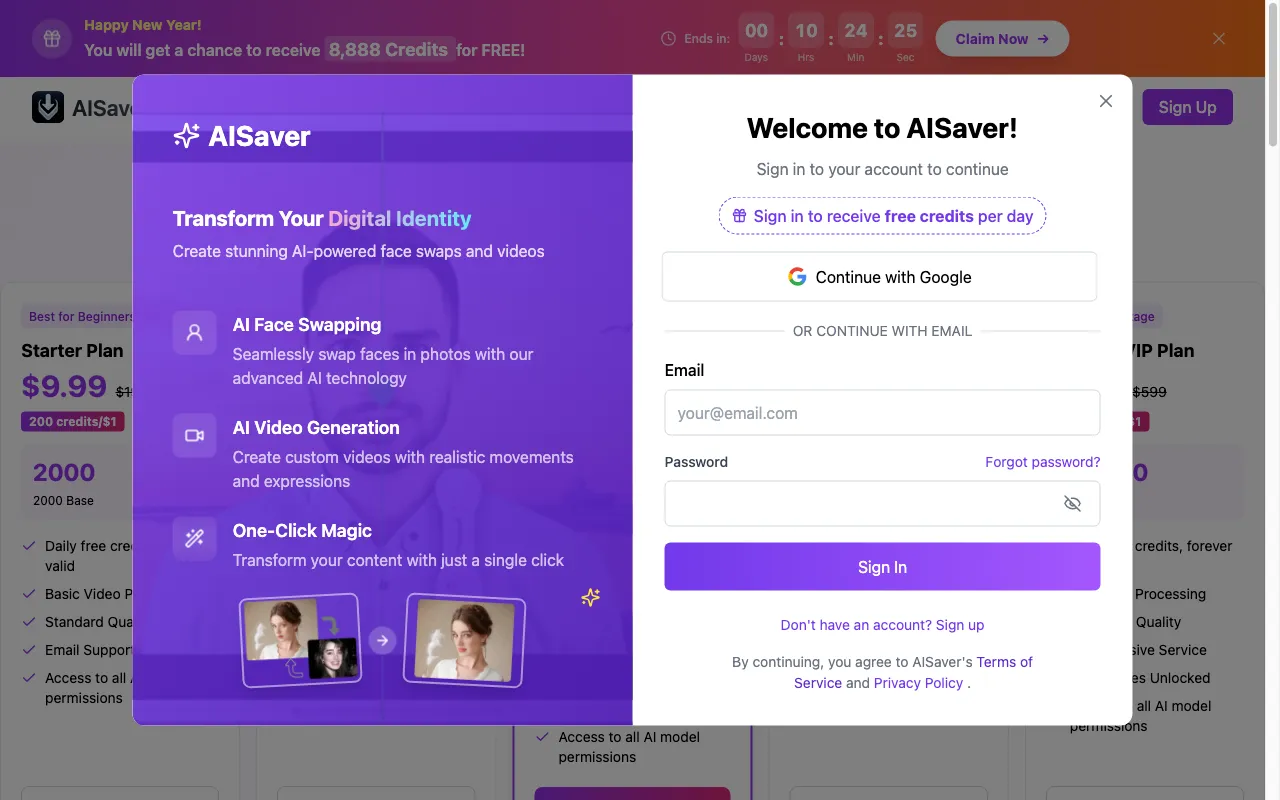This screenshot has width=1280, height=800.
Task: Click the Welcome to AISaver heading
Action: pyautogui.click(x=882, y=128)
